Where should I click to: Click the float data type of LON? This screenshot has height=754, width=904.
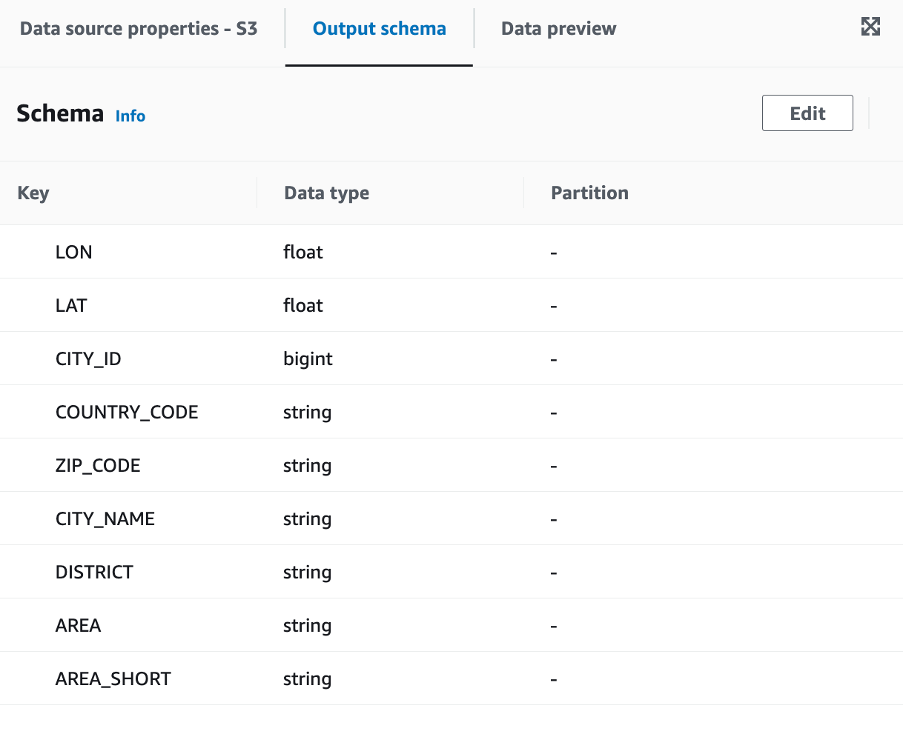coord(303,252)
